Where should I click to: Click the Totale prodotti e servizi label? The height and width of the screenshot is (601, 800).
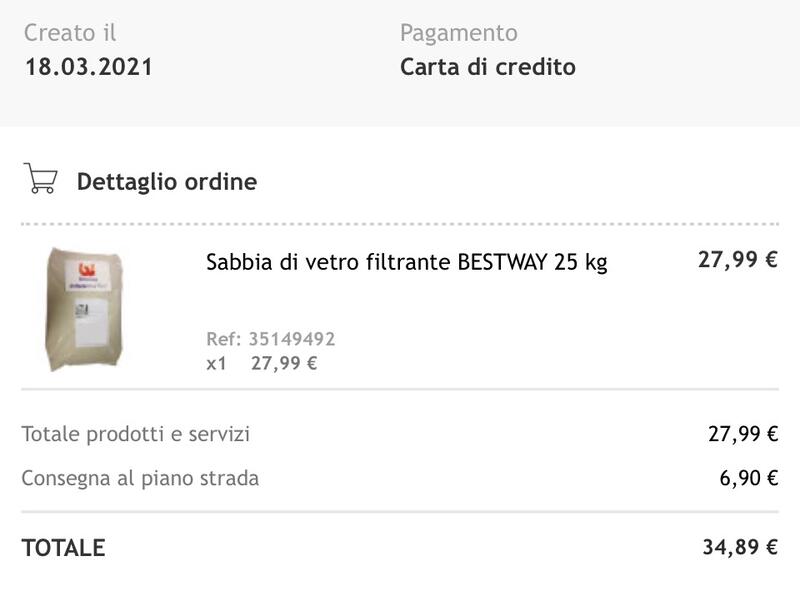[x=136, y=434]
